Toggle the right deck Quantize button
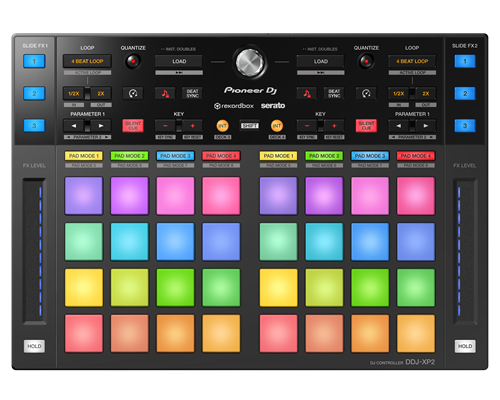 (x=366, y=61)
